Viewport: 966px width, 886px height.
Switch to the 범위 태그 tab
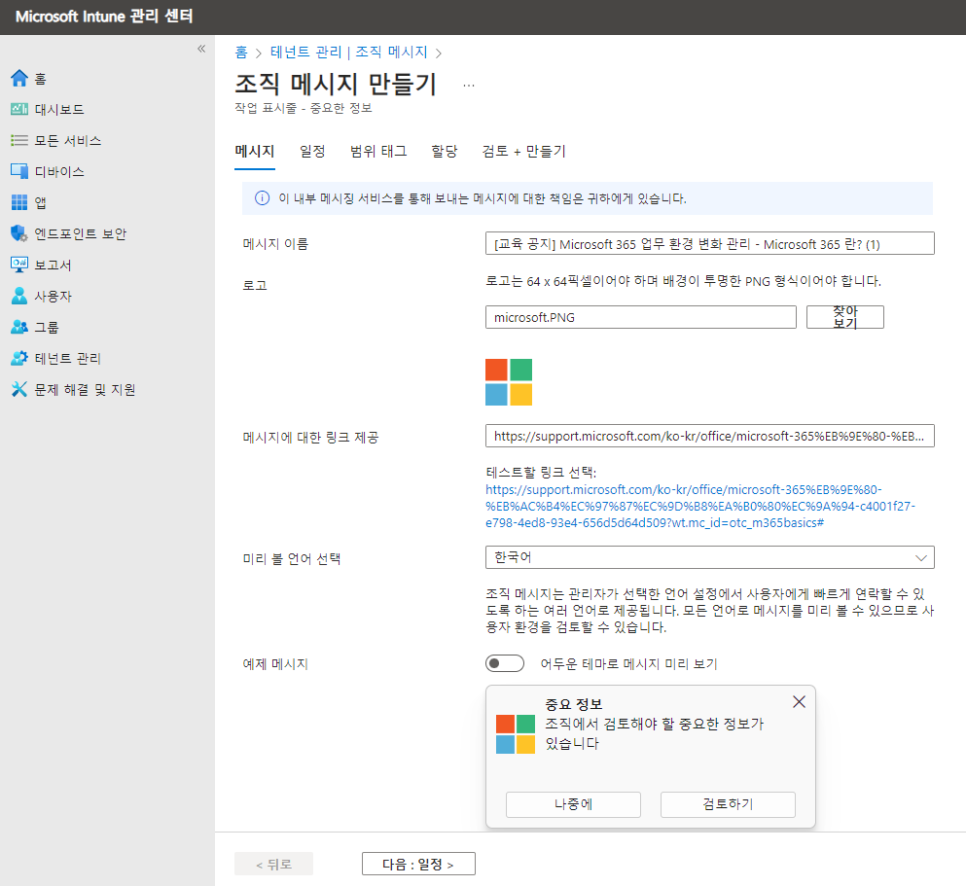click(x=378, y=151)
